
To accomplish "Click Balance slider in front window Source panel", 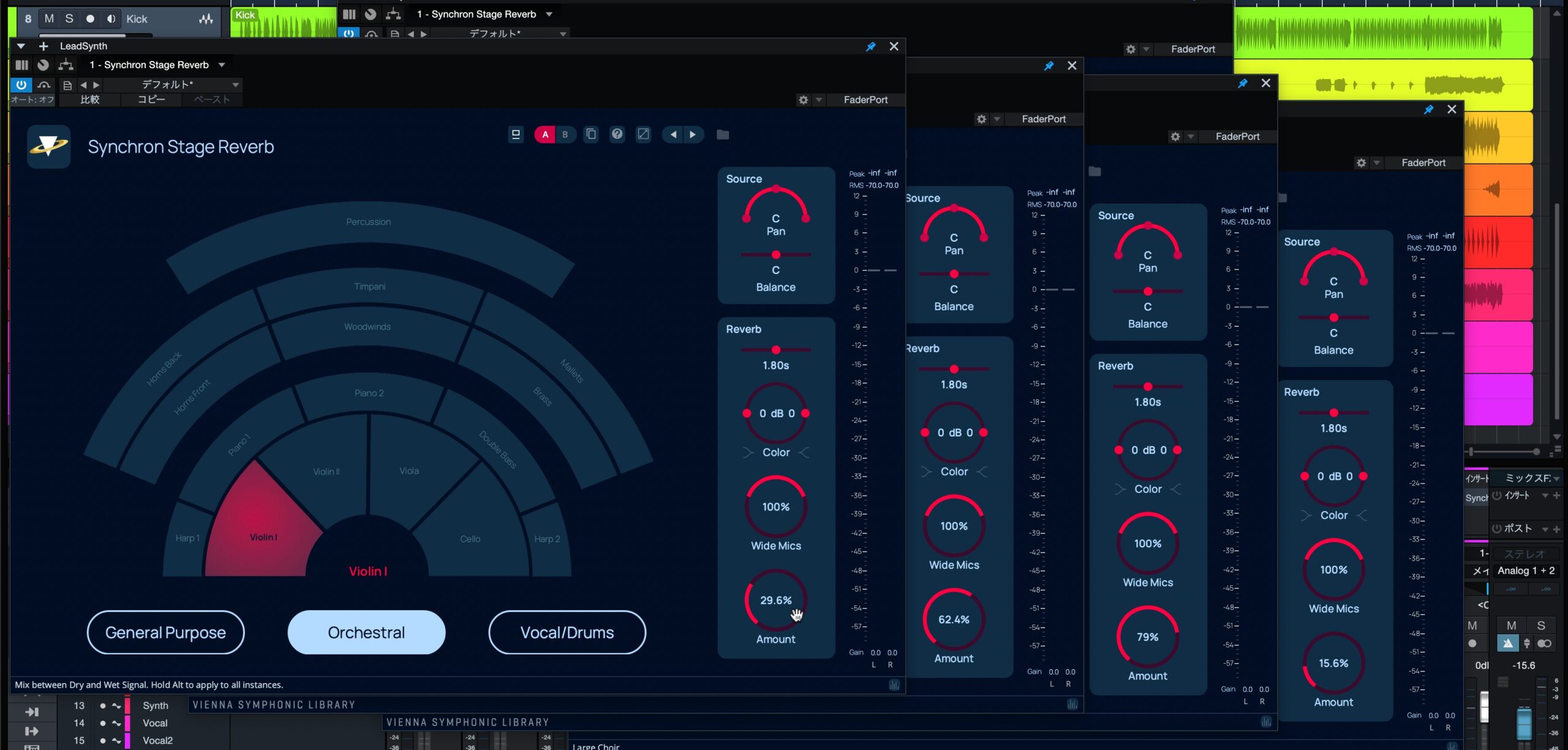I will point(775,255).
